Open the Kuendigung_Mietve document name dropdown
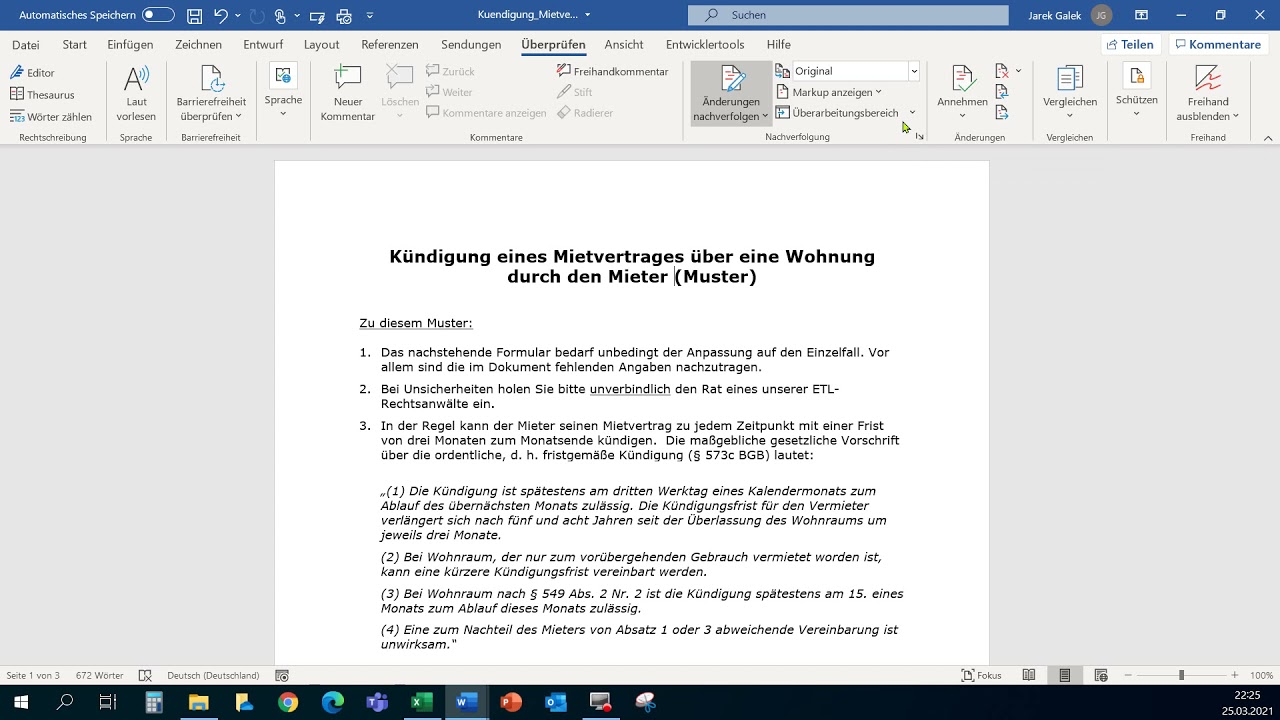 click(x=587, y=15)
